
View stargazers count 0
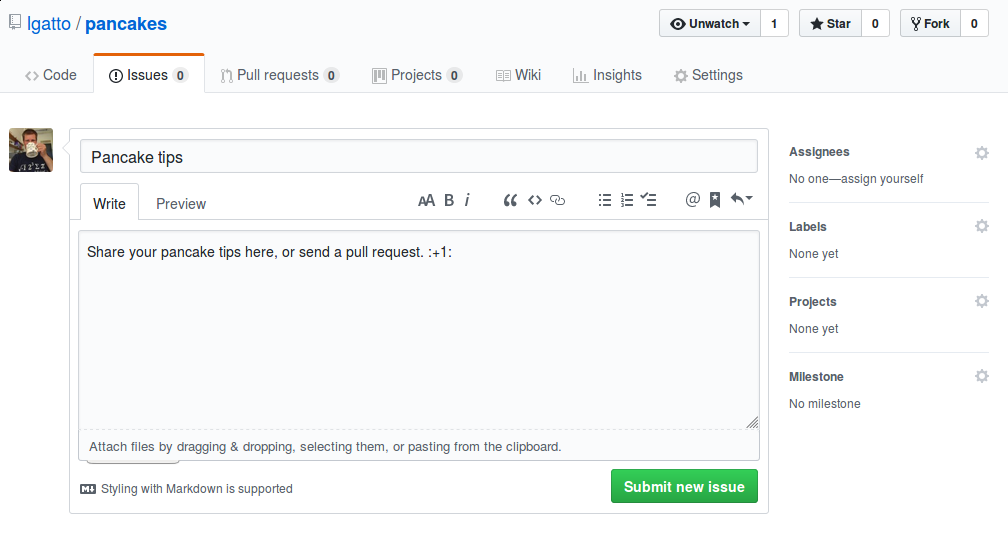(x=875, y=24)
